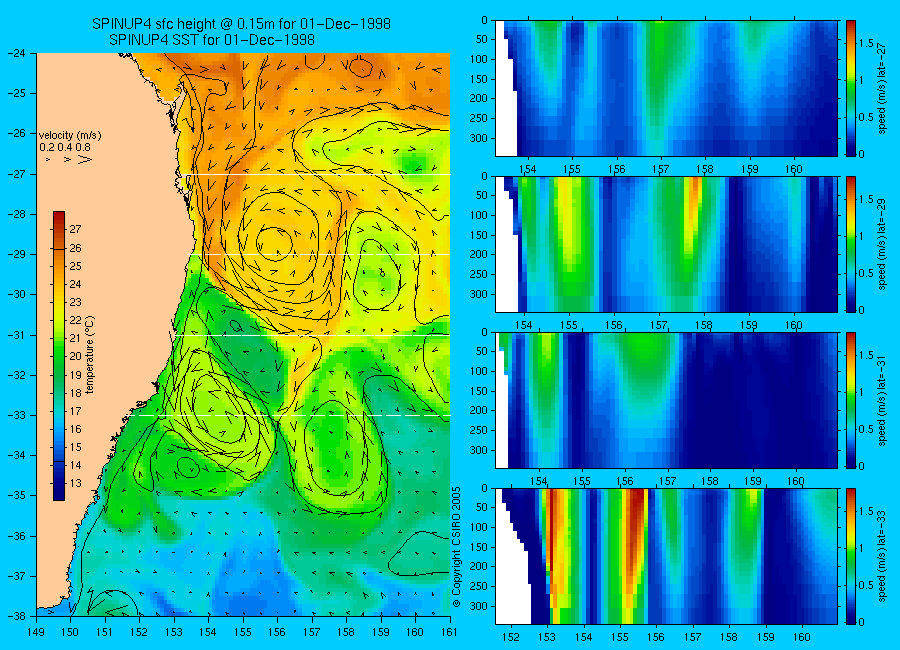Click the speed color bar for lat=-33
The height and width of the screenshot is (650, 900).
click(x=850, y=556)
